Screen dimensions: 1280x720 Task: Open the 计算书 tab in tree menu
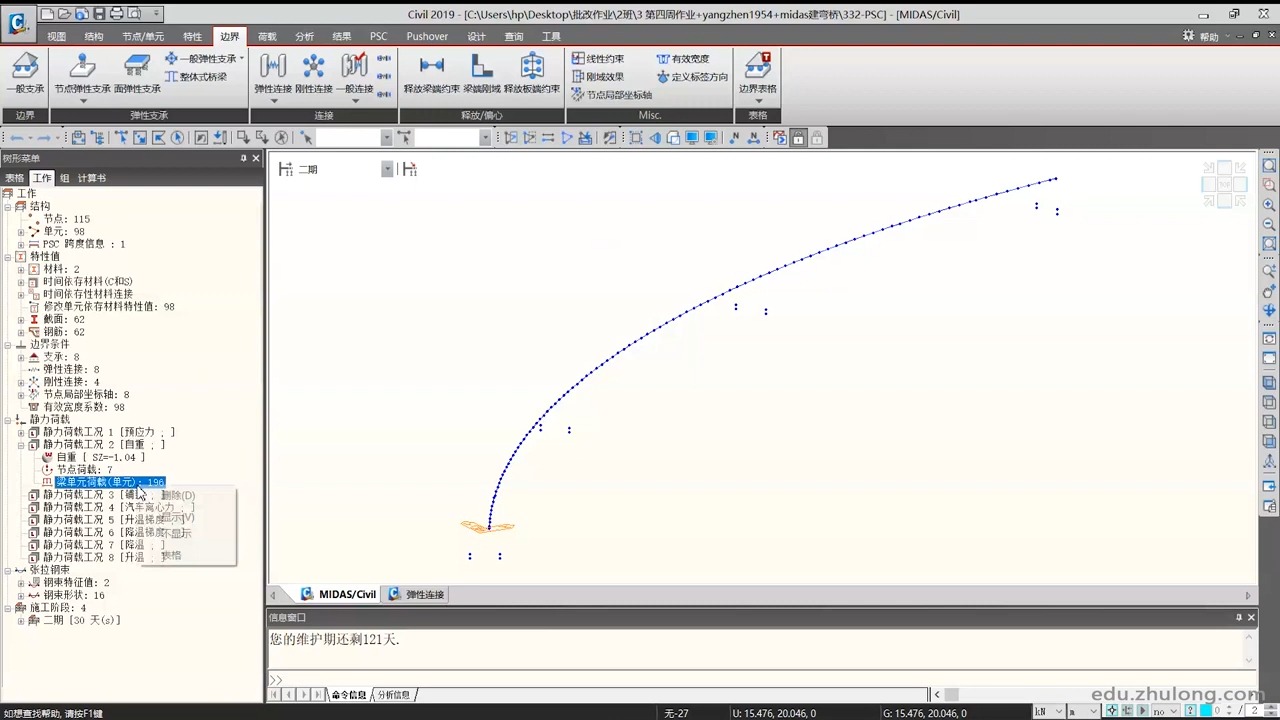91,178
